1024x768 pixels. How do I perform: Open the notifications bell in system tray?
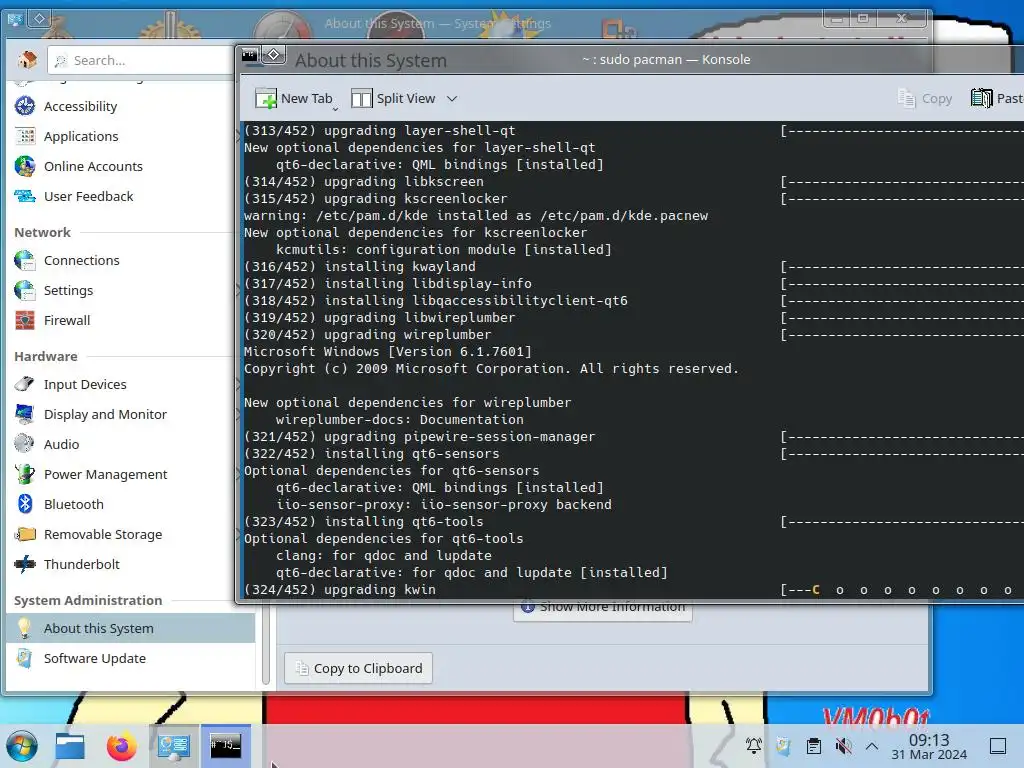pos(754,746)
